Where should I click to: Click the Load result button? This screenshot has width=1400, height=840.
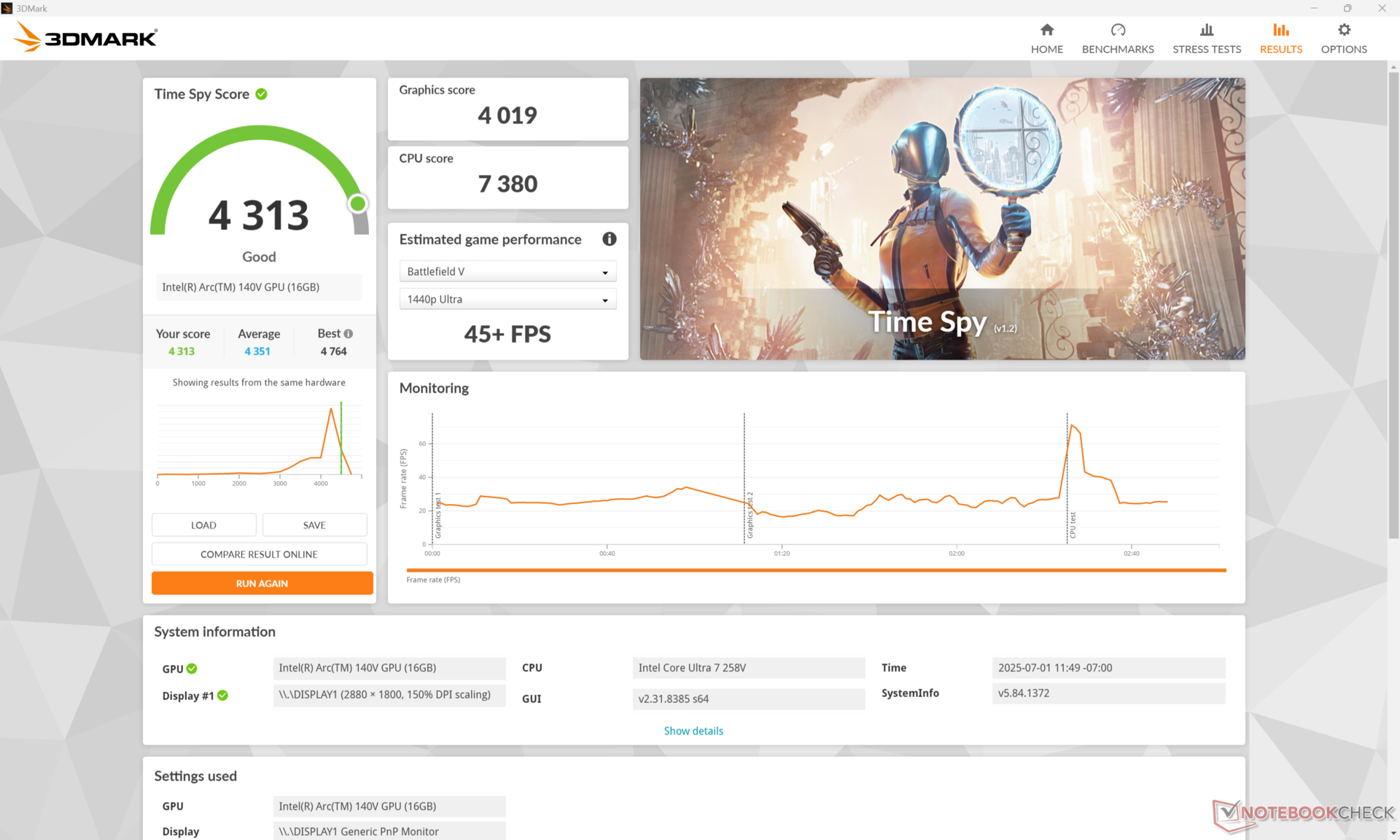point(203,525)
